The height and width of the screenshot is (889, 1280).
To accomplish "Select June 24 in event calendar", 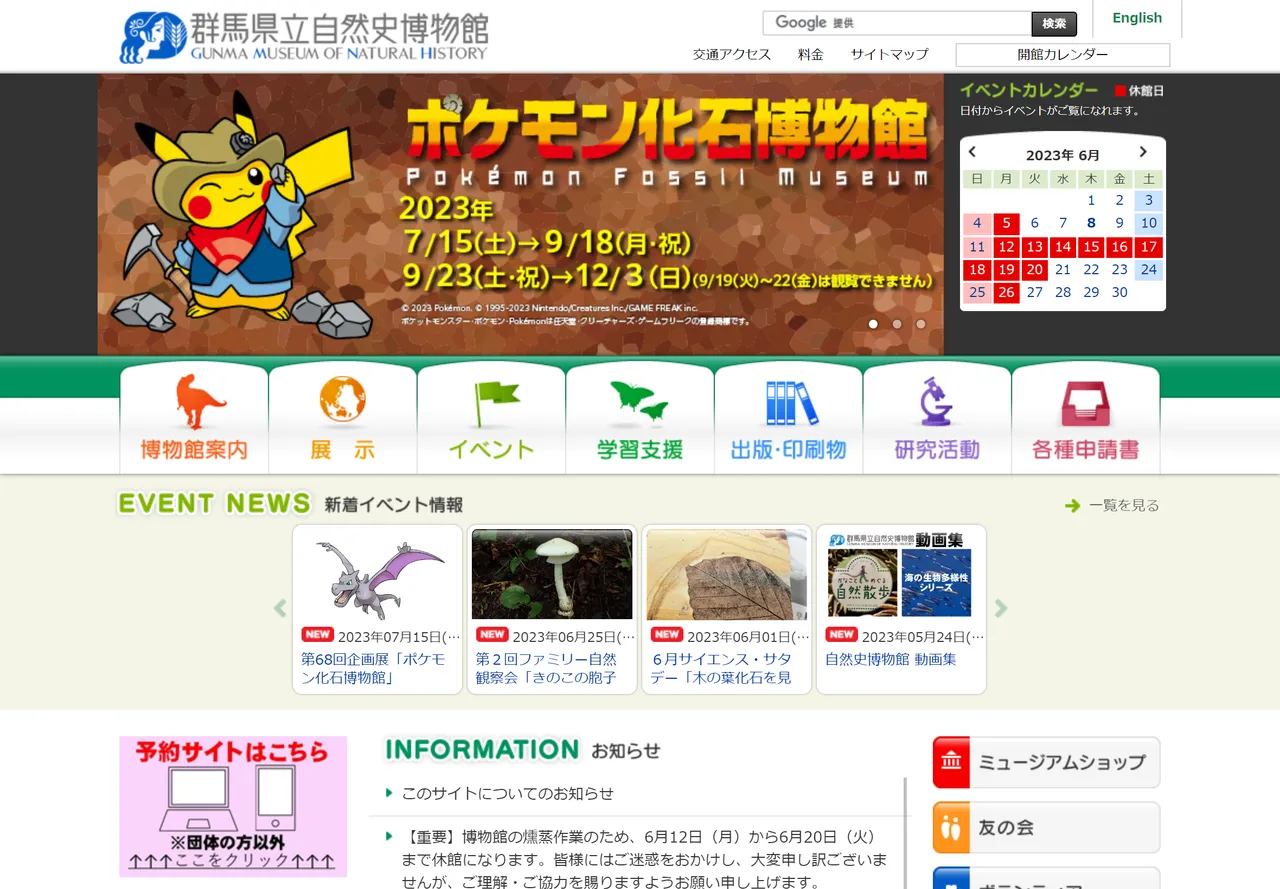I will (x=1149, y=270).
